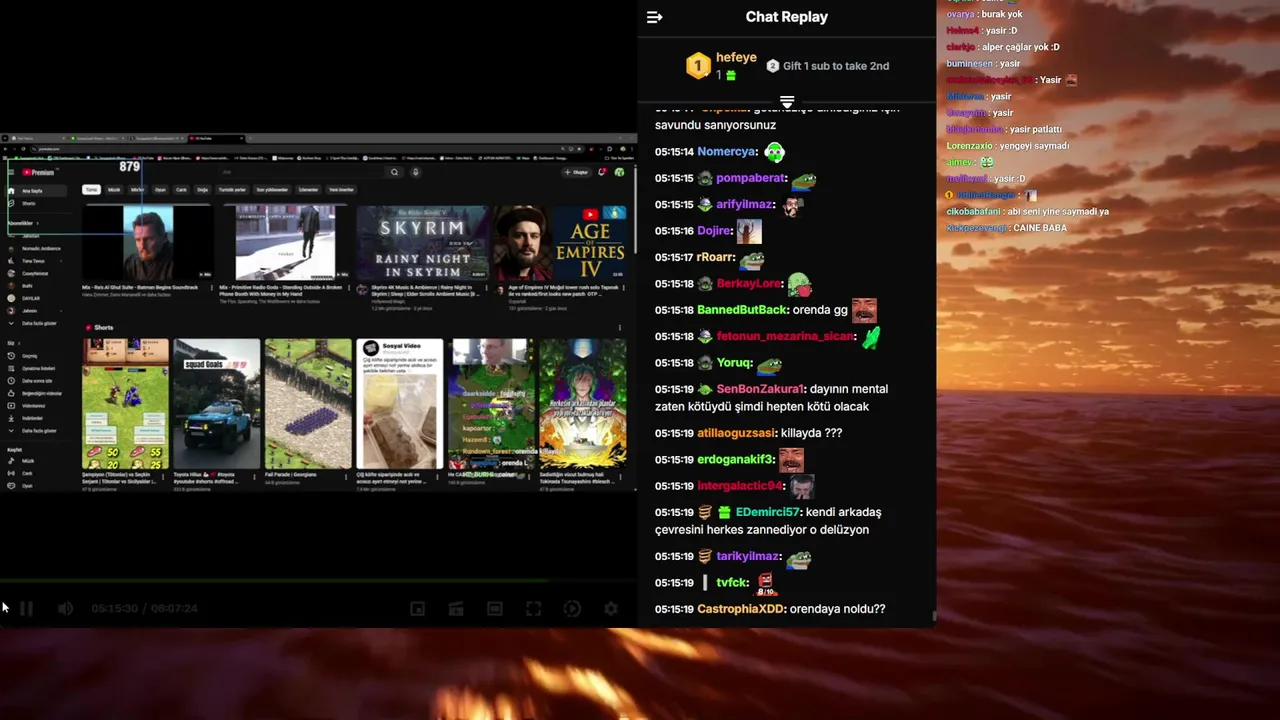Open the Rainy Night in Skyrim video

(422, 243)
